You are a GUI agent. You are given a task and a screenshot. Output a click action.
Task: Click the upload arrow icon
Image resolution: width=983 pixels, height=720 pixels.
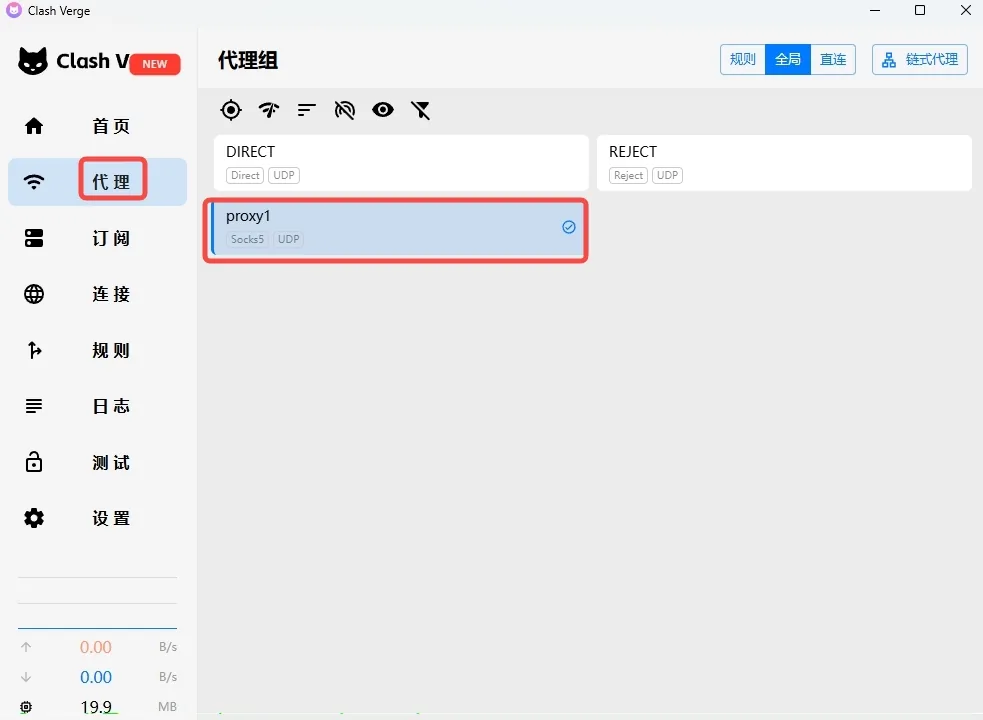26,647
